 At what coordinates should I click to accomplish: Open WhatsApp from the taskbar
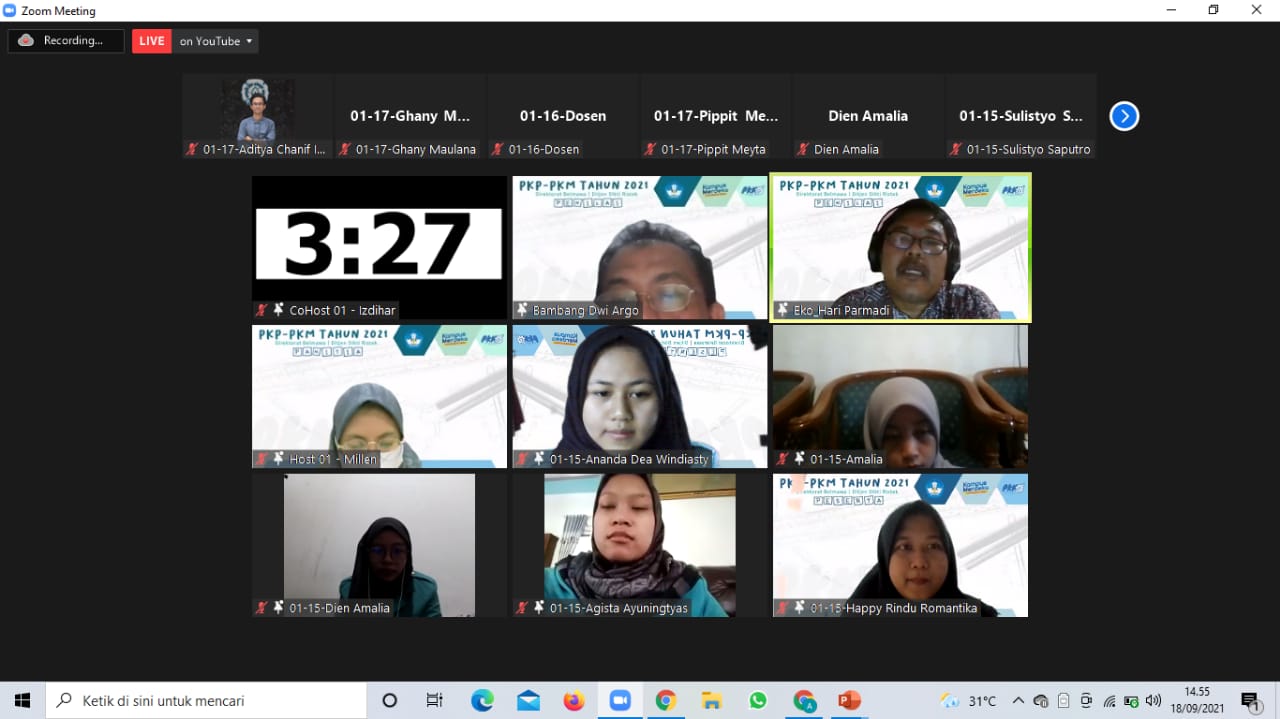click(x=757, y=701)
